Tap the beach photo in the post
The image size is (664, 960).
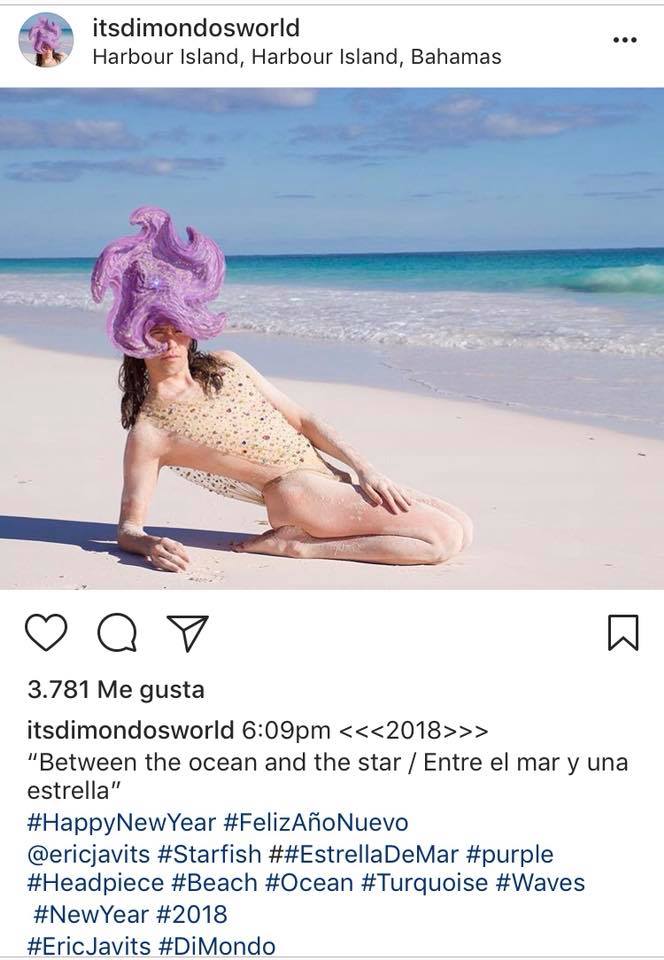coord(332,339)
